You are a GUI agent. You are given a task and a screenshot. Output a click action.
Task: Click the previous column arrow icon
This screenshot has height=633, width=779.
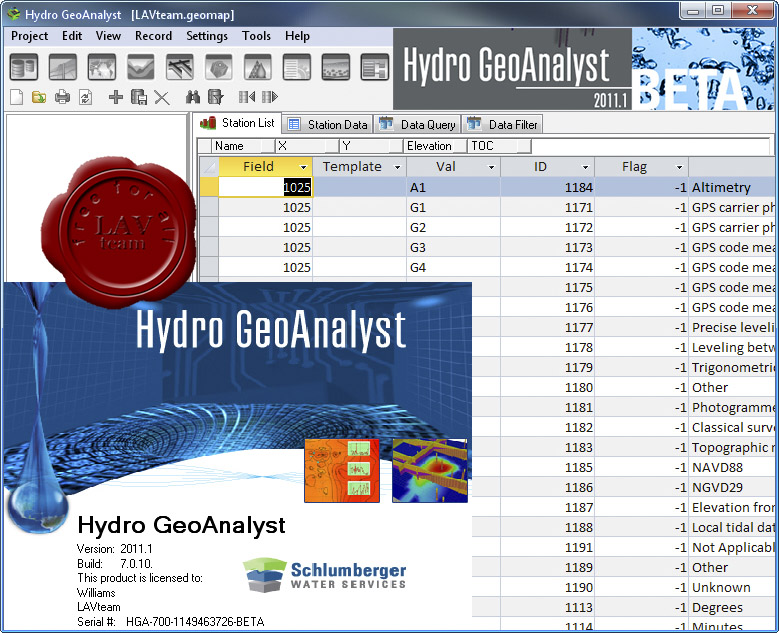click(x=247, y=97)
